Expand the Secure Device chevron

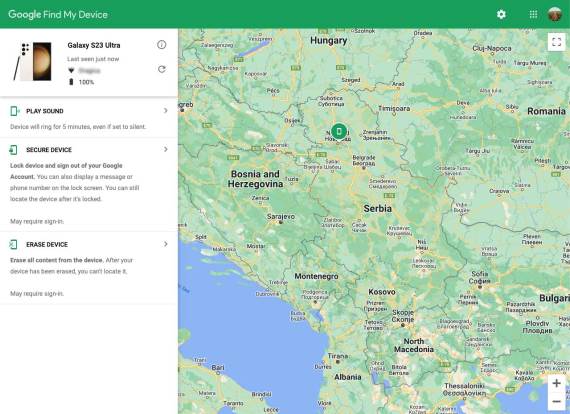[166, 149]
